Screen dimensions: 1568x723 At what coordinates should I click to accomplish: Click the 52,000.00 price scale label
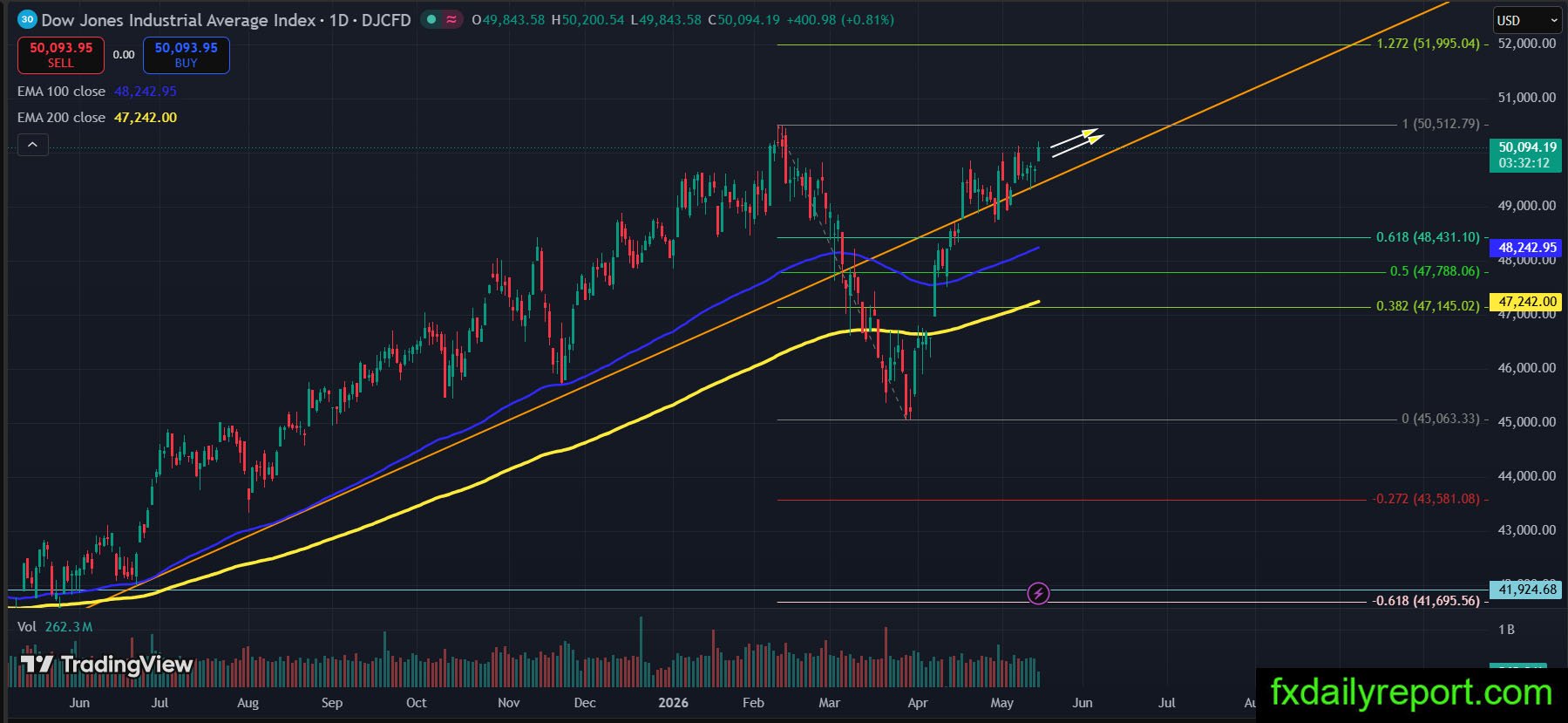tap(1526, 44)
